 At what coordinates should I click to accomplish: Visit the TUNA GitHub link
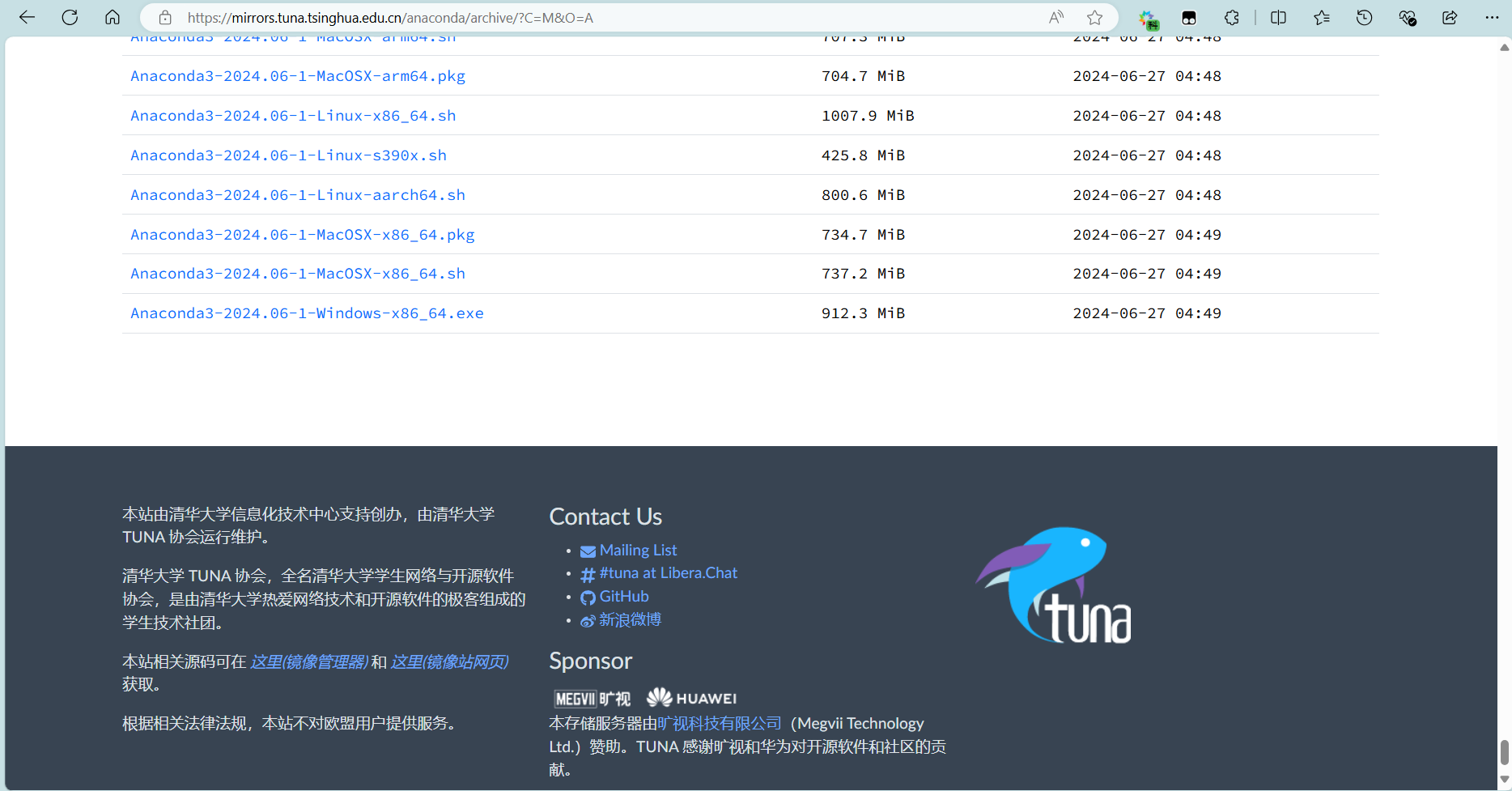click(x=623, y=597)
